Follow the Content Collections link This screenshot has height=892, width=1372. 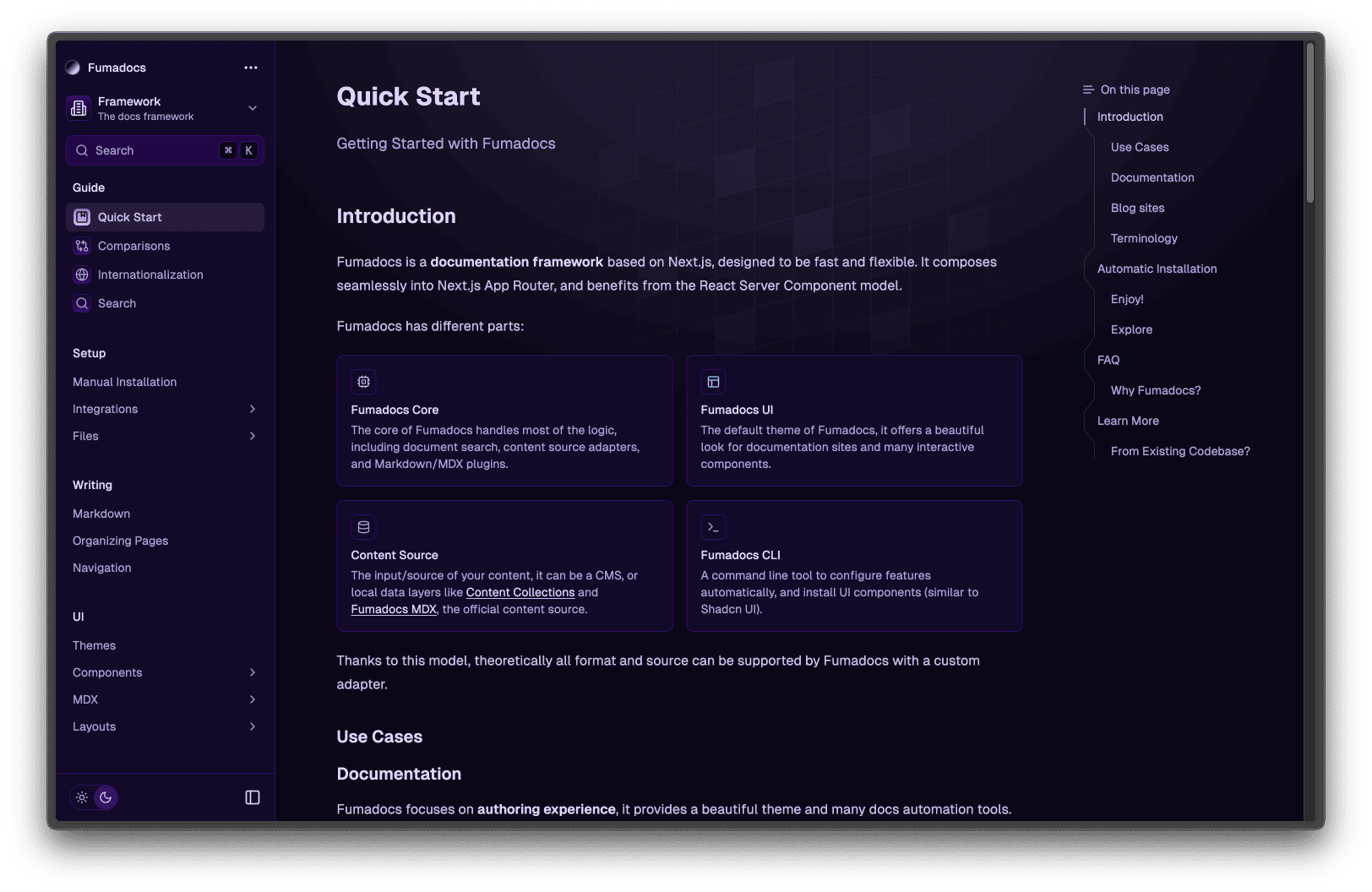[x=520, y=592]
